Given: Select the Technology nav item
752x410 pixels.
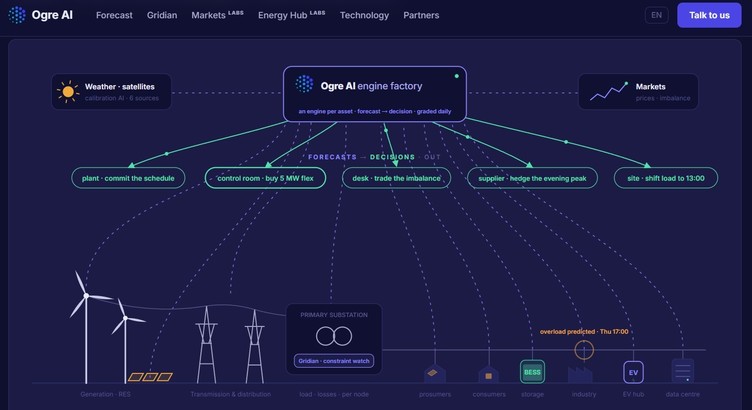Looking at the screenshot, I should coord(364,15).
